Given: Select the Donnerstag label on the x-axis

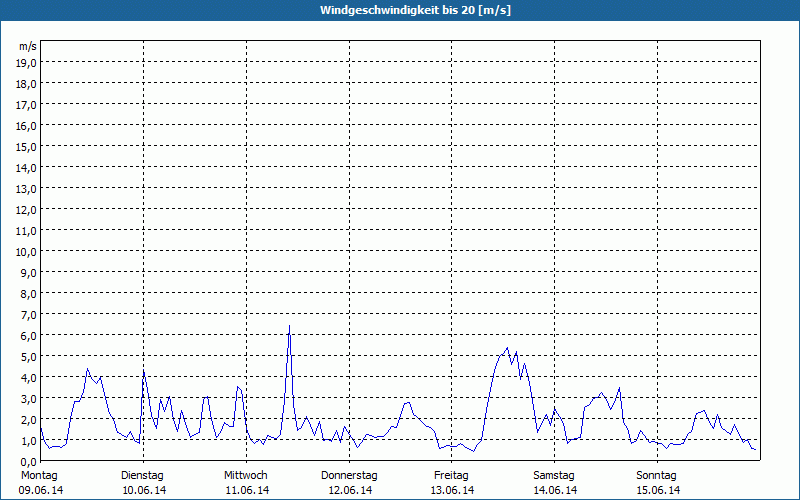Looking at the screenshot, I should [349, 475].
